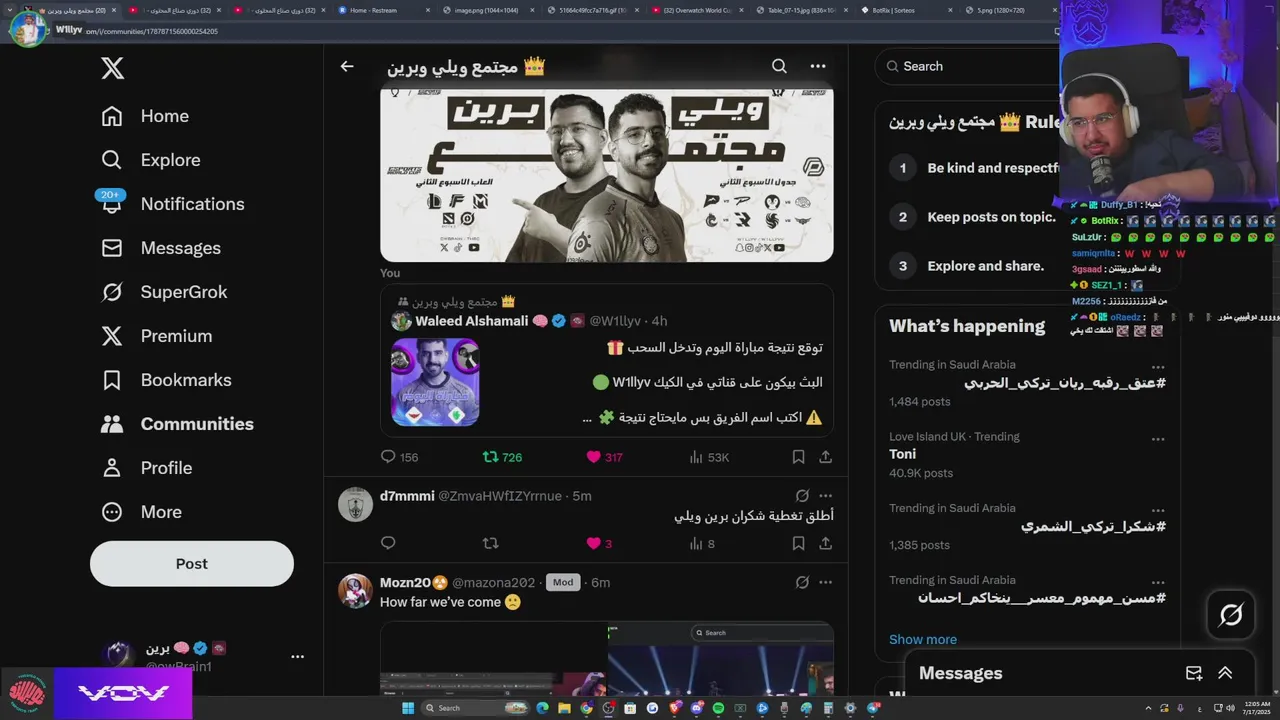Compose new message icon in Messages
1280x720 pixels.
[1194, 673]
